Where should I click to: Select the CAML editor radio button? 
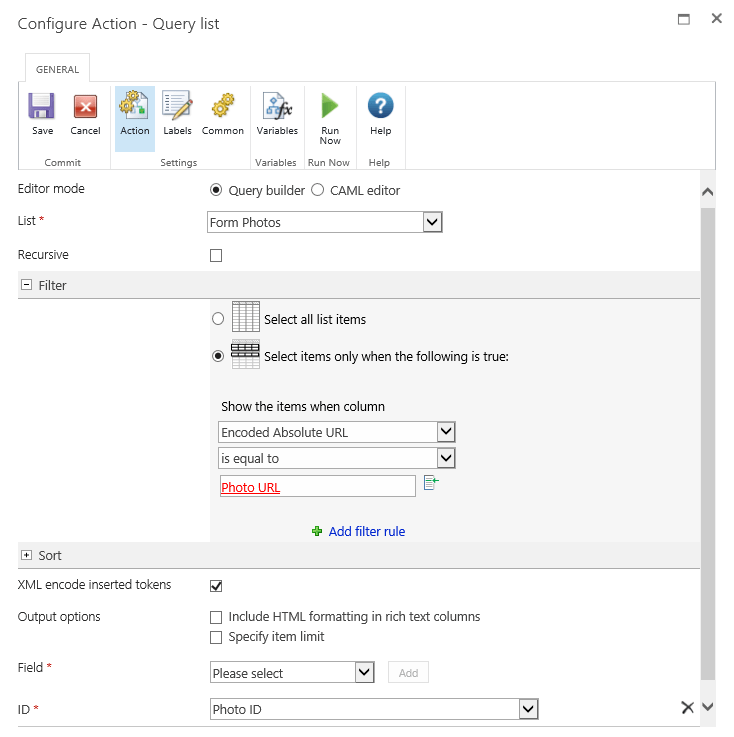(318, 190)
